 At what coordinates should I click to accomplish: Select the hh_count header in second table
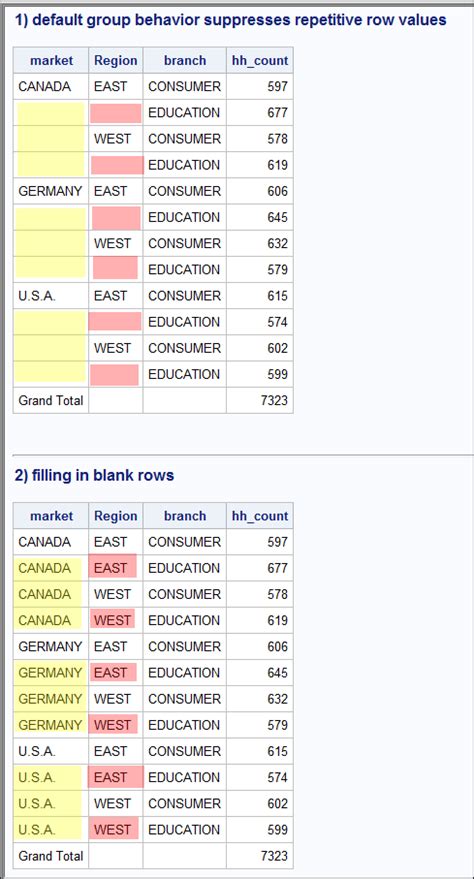tap(260, 516)
